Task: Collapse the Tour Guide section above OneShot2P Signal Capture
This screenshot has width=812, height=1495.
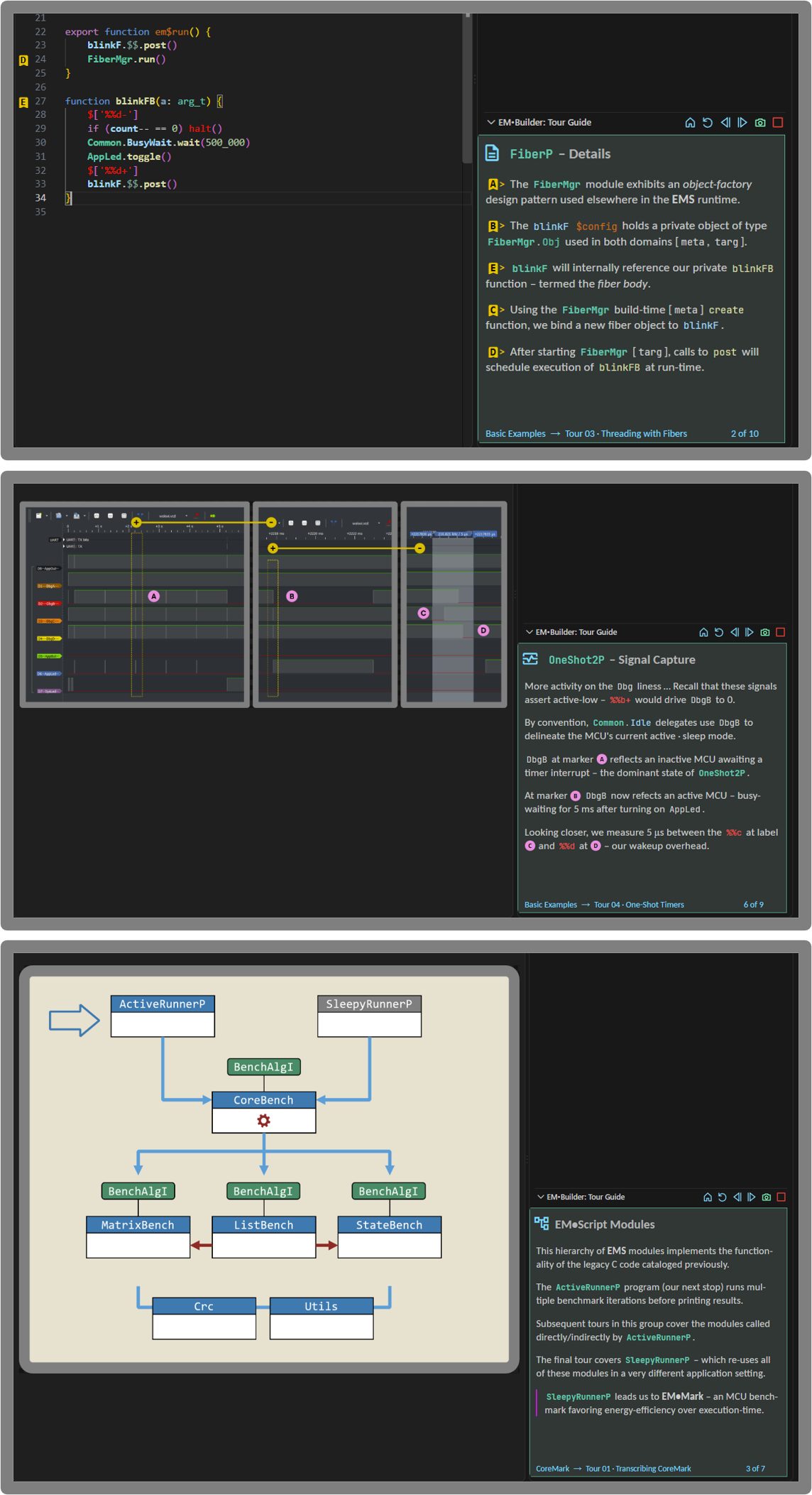Action: click(529, 632)
